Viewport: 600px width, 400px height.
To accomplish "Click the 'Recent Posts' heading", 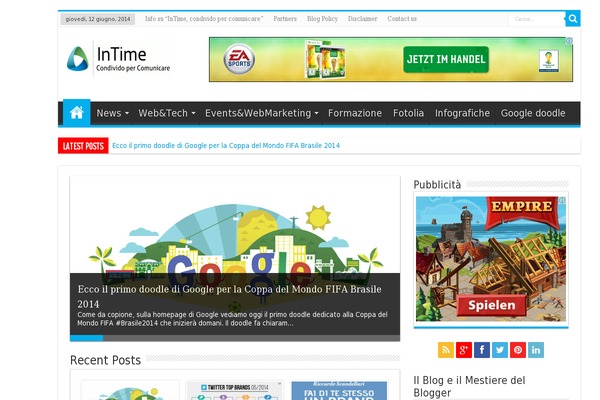I will 106,360.
